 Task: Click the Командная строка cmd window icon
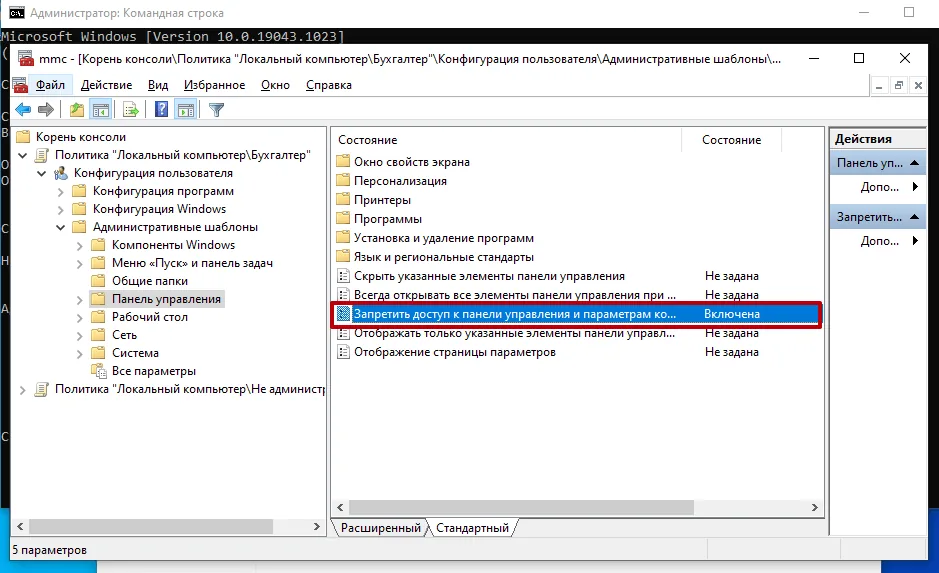click(x=17, y=13)
